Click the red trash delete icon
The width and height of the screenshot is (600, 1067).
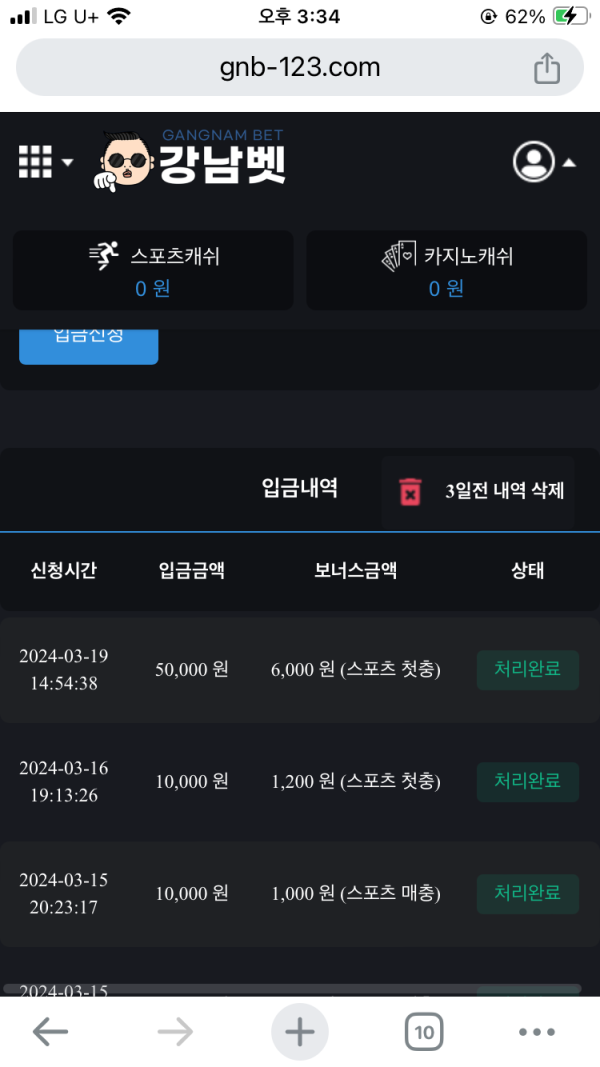click(x=410, y=491)
